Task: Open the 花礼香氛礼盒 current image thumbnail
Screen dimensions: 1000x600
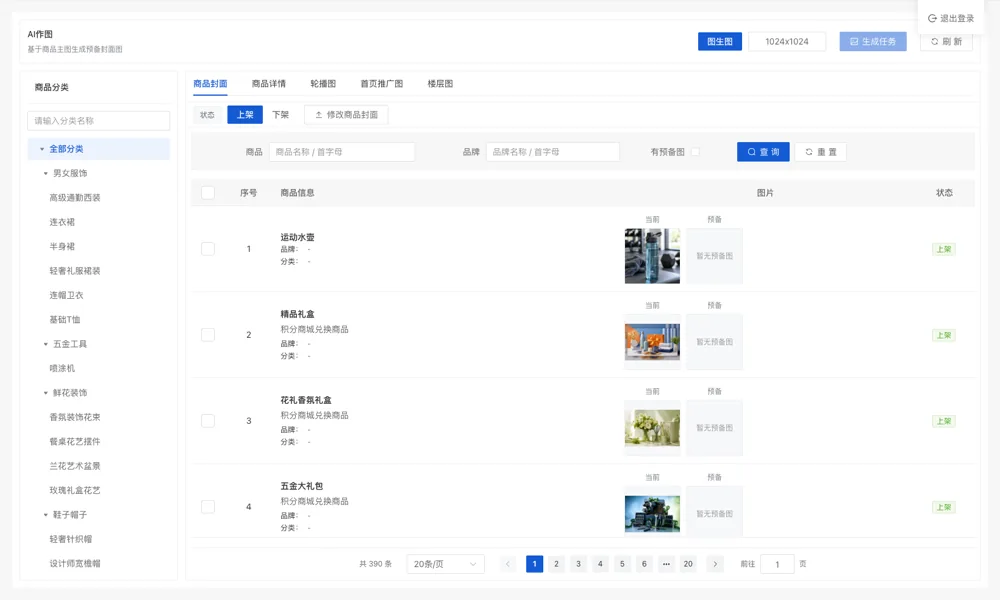Action: coord(652,427)
